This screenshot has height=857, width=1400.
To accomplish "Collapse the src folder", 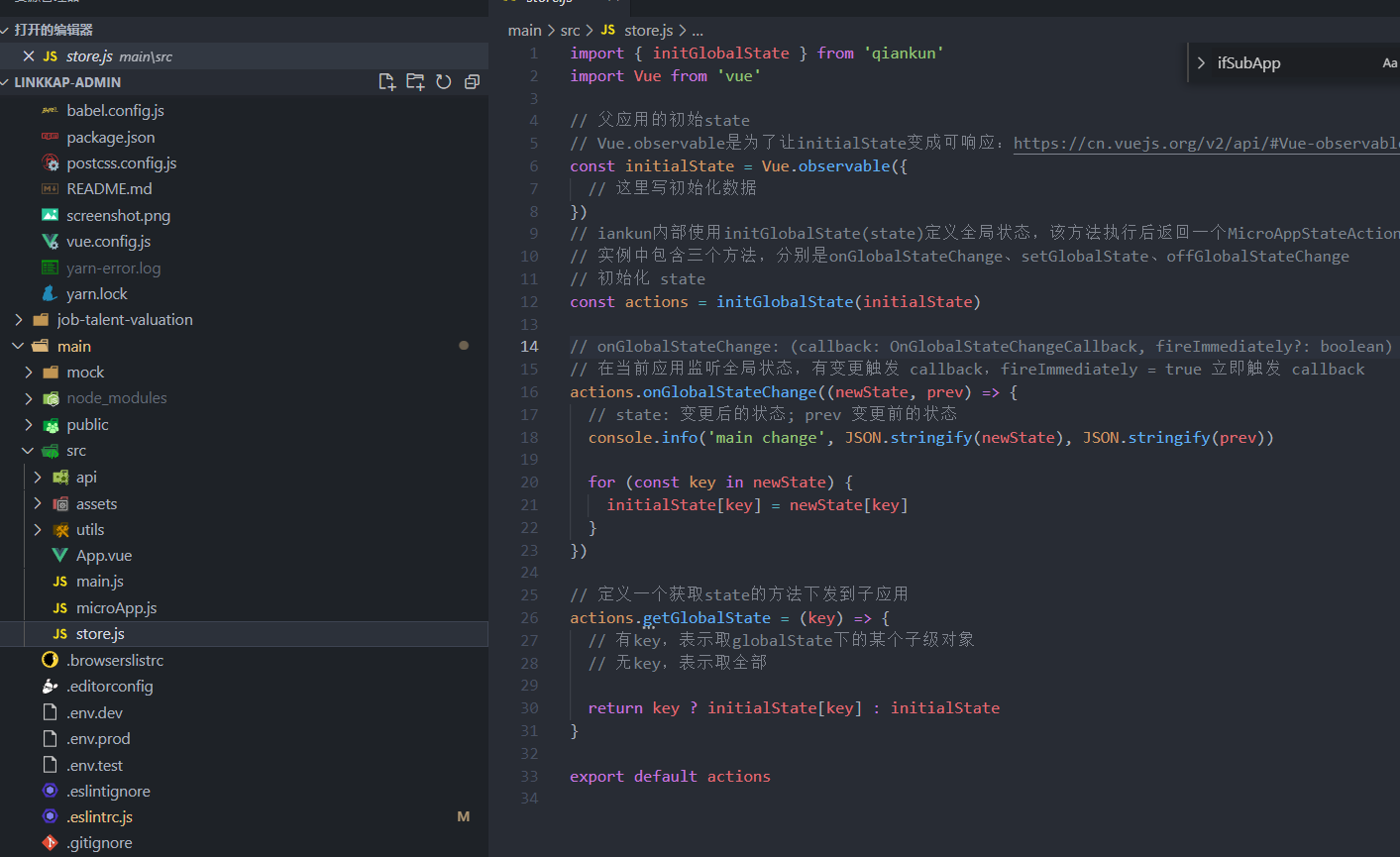I will [29, 451].
